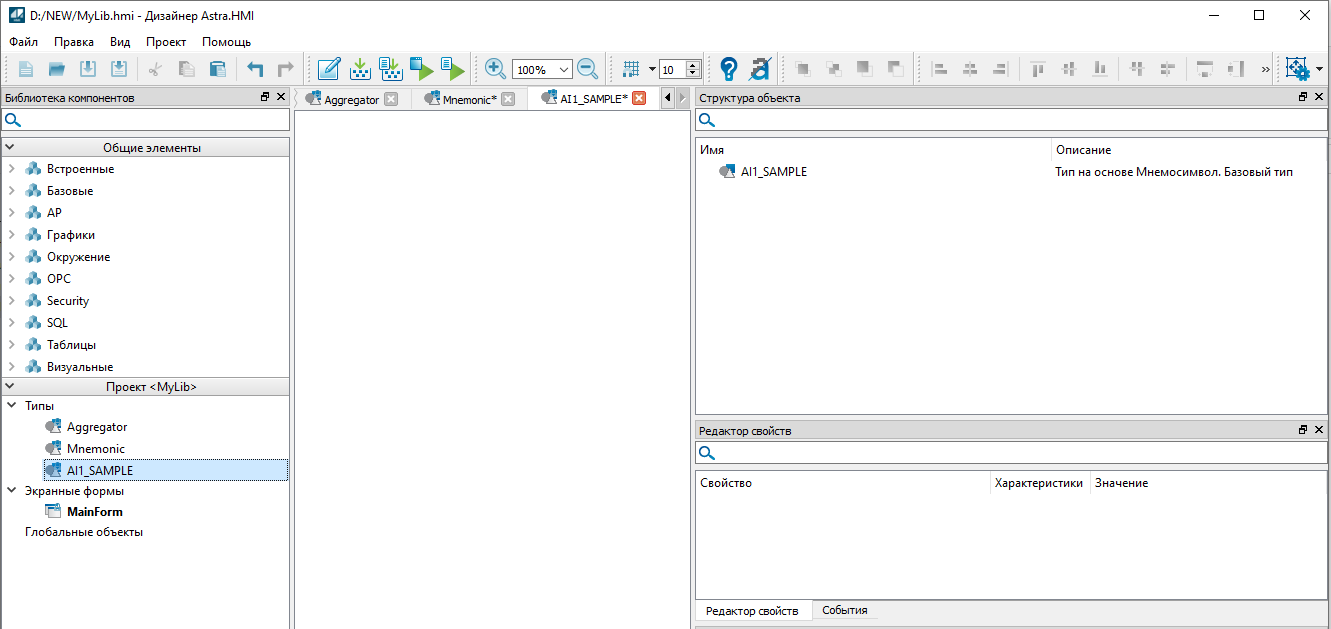
Task: Expand the Графики component group
Action: (x=11, y=235)
